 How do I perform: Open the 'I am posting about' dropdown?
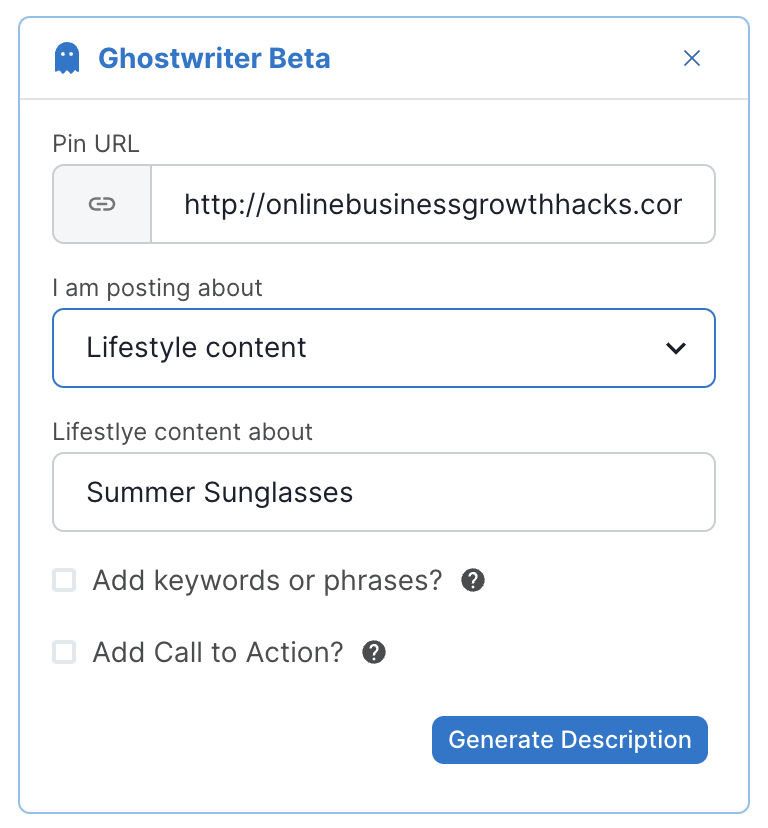[383, 348]
